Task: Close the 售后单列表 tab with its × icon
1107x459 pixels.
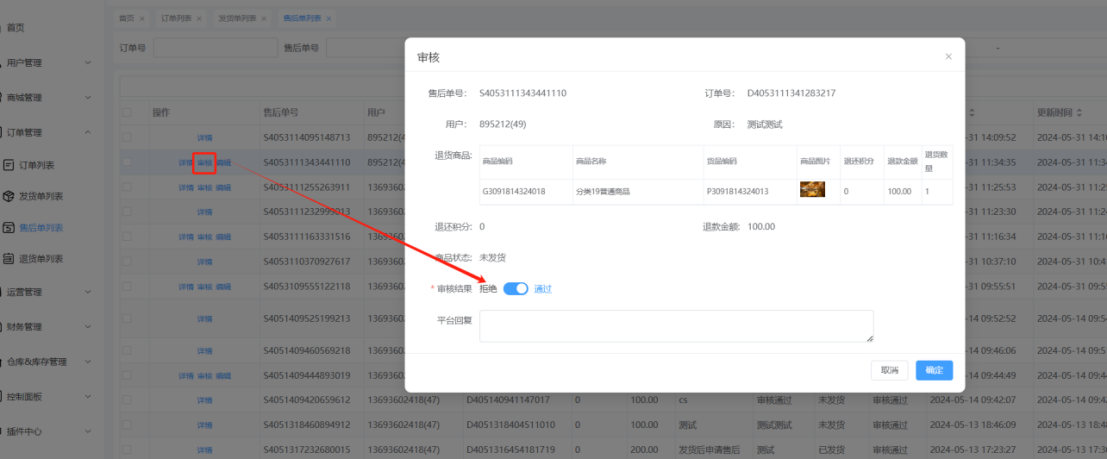Action: click(x=328, y=18)
